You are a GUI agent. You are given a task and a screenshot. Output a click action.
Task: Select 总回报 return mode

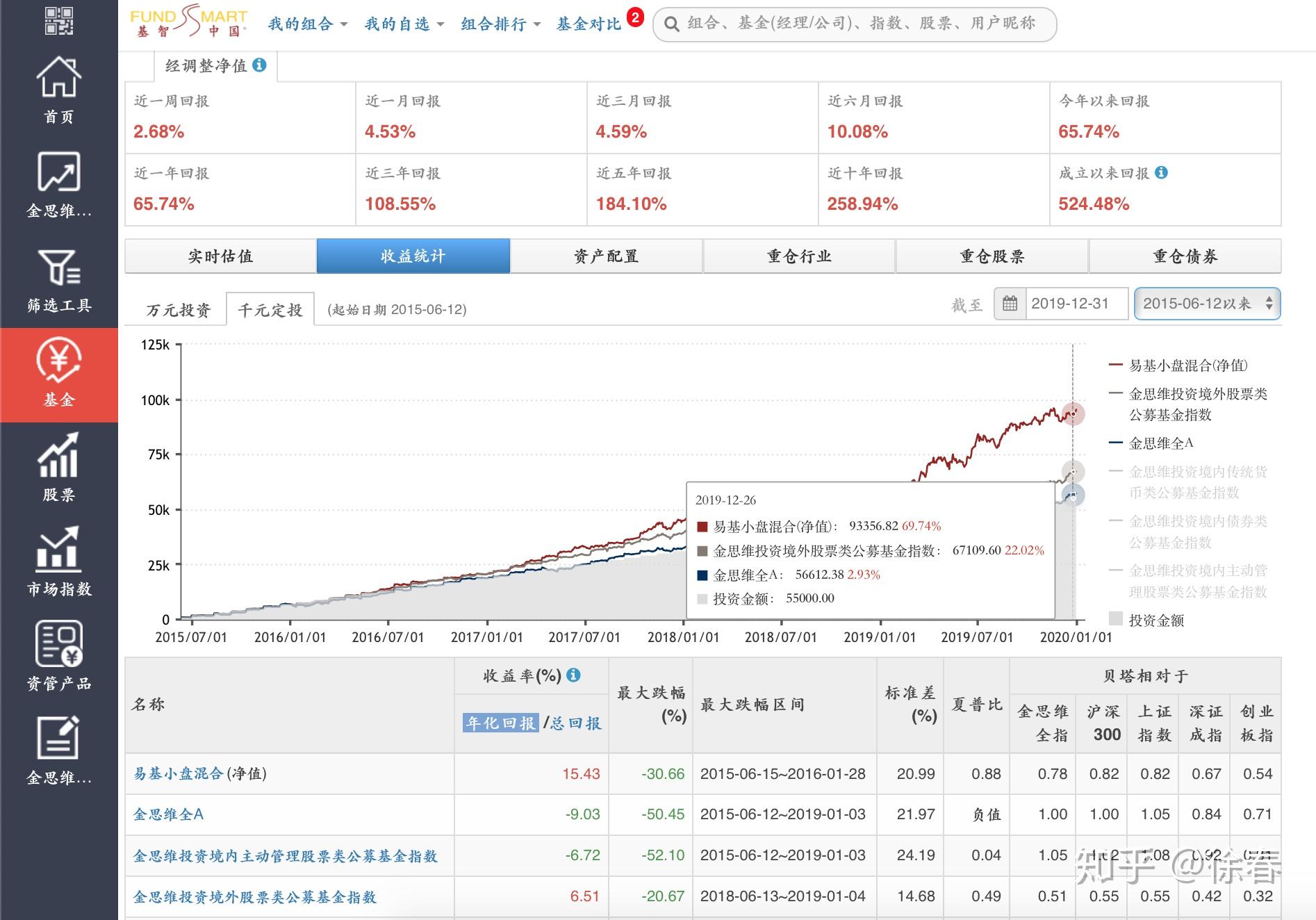(575, 723)
